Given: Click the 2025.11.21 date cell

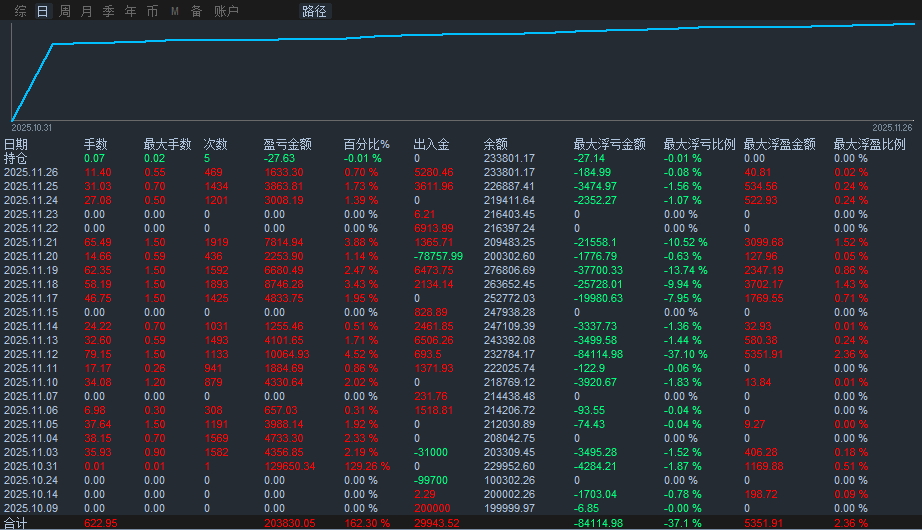Looking at the screenshot, I should 31,242.
